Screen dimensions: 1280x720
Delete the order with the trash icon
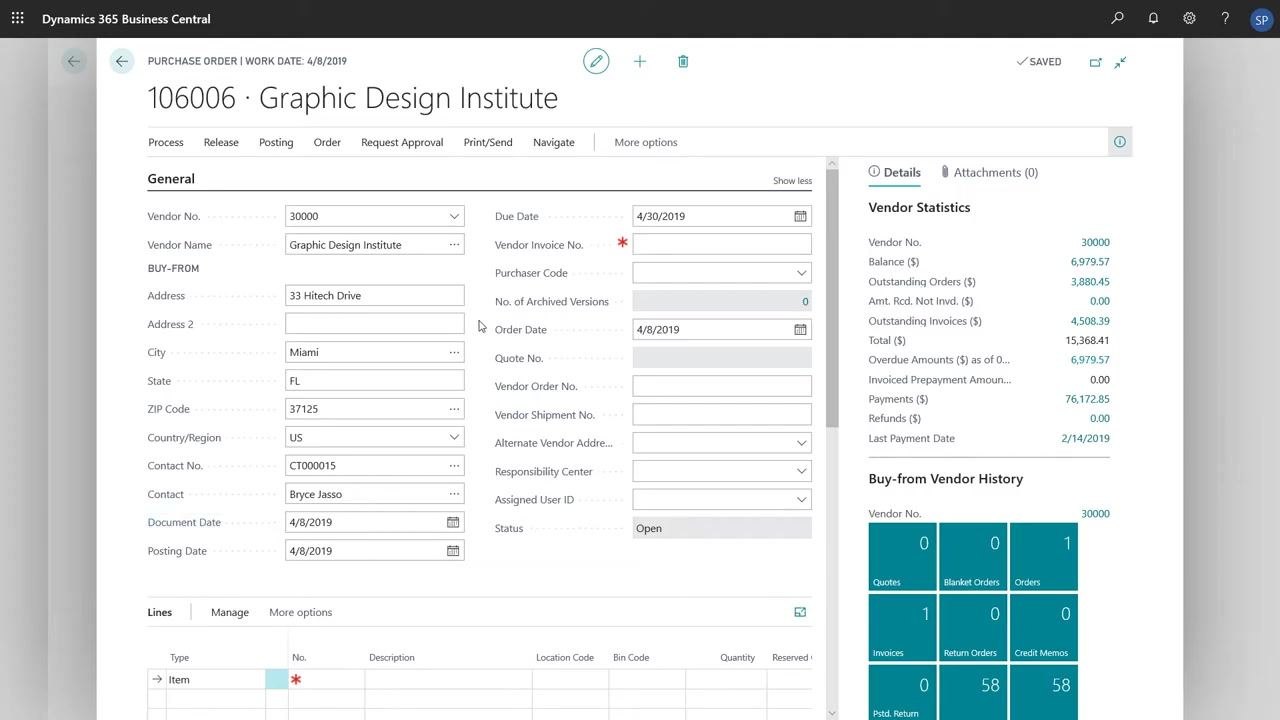point(683,61)
